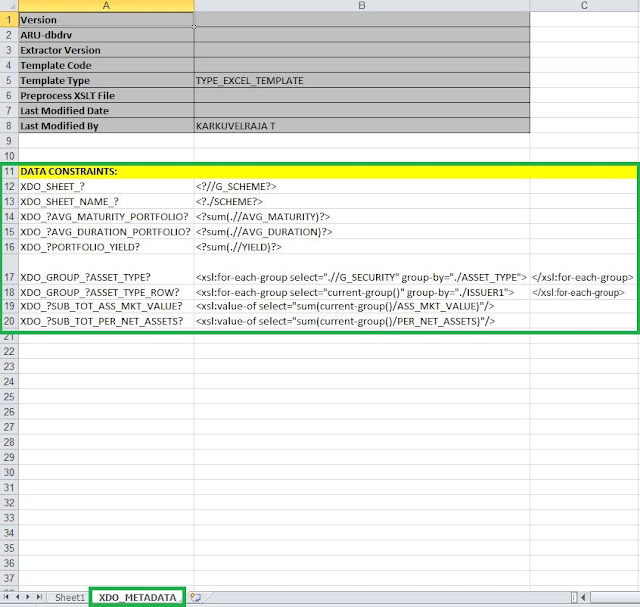
Task: Click the 'Template Type' cell
Action: click(106, 80)
